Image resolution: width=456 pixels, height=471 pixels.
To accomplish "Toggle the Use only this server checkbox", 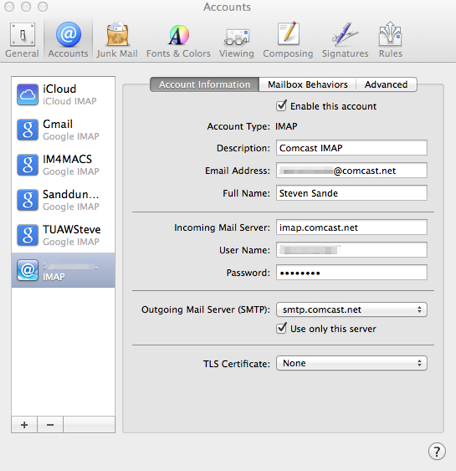I will pyautogui.click(x=282, y=328).
